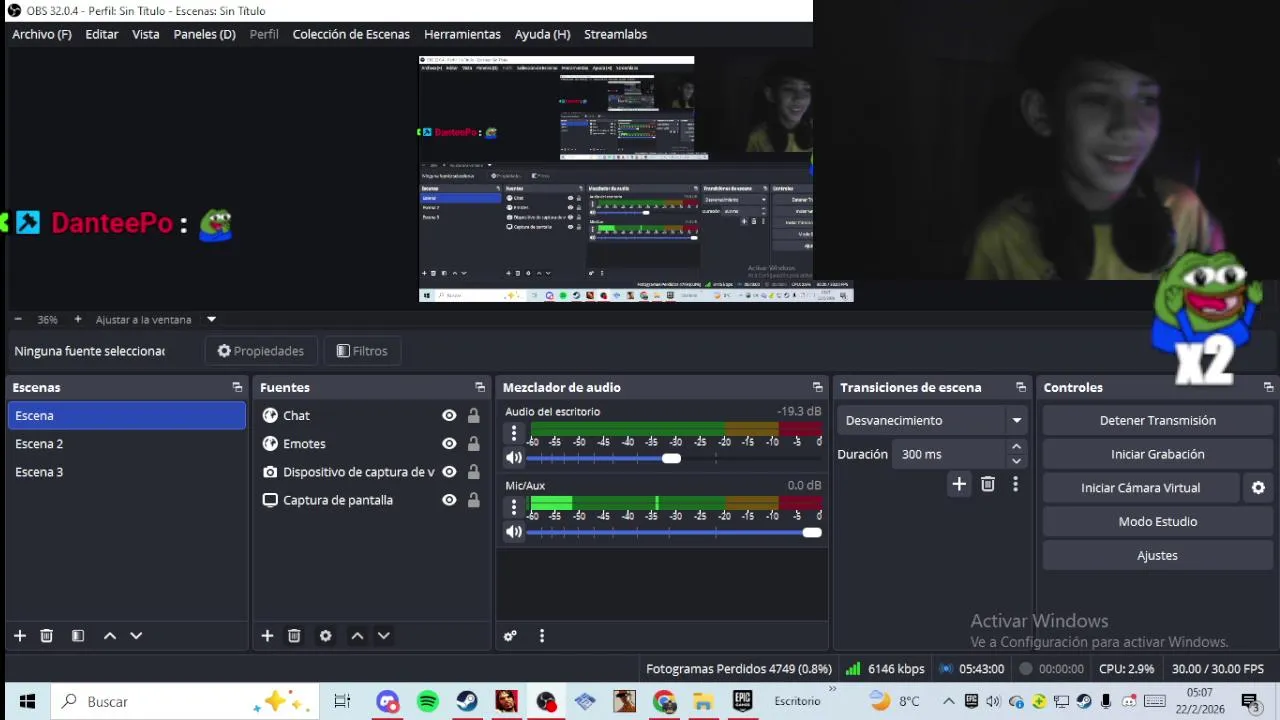
Task: Remove selected scene with the trash icon
Action: click(x=46, y=636)
